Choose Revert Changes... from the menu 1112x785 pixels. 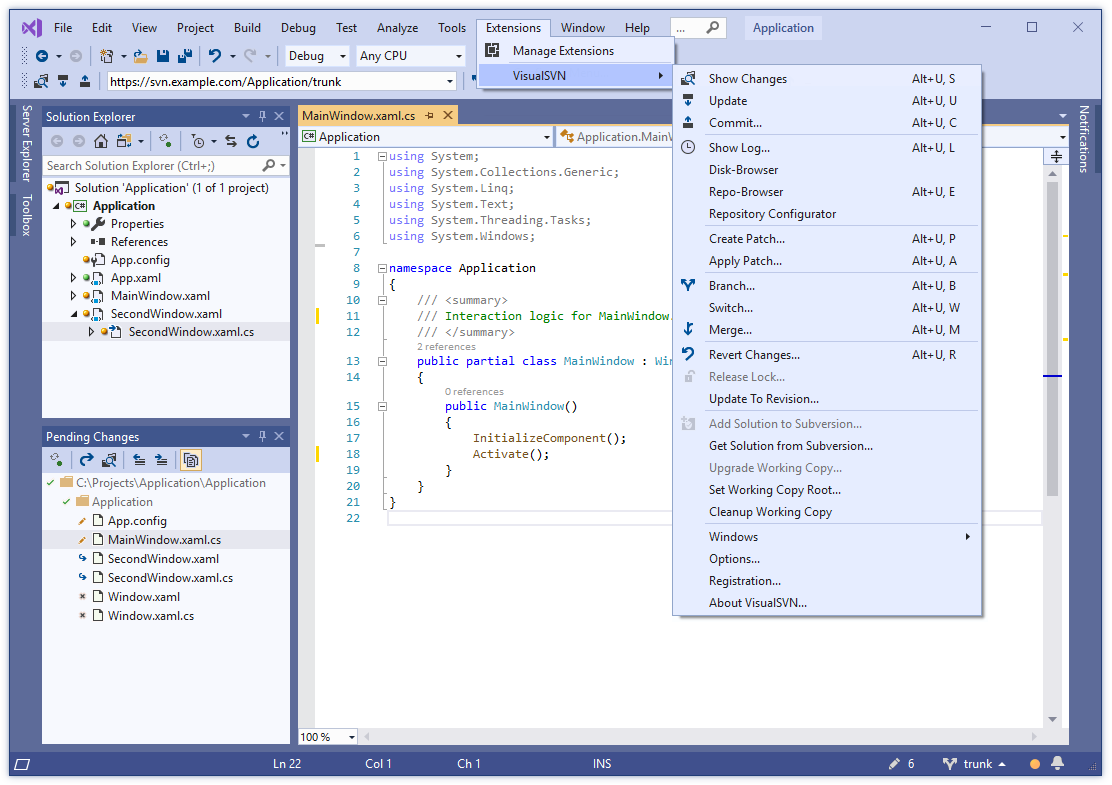pos(827,355)
